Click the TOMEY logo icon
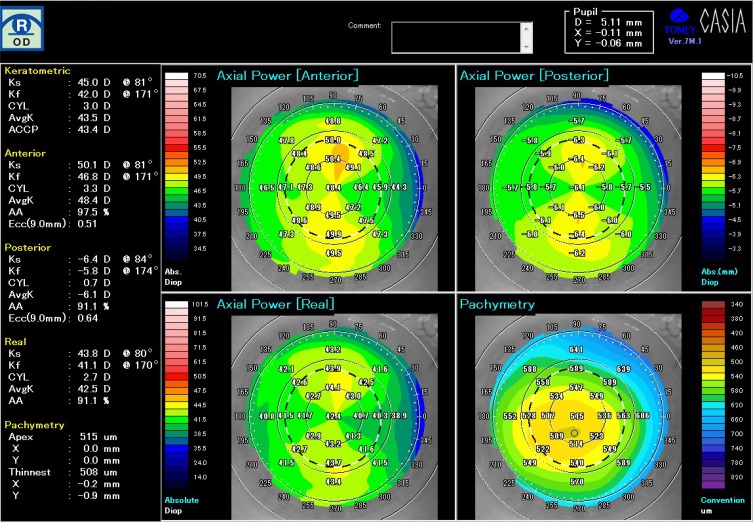753x522 pixels. 680,23
